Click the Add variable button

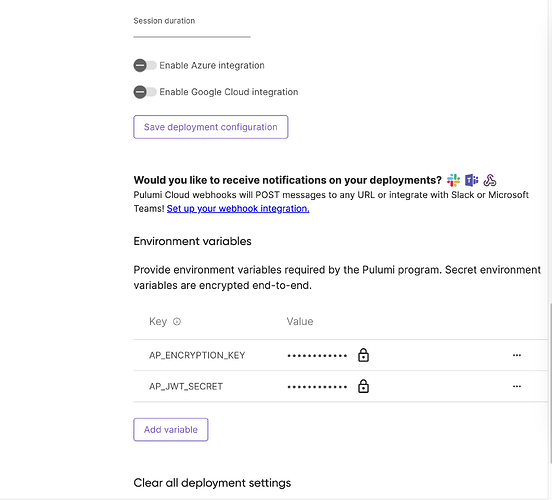[x=171, y=430]
